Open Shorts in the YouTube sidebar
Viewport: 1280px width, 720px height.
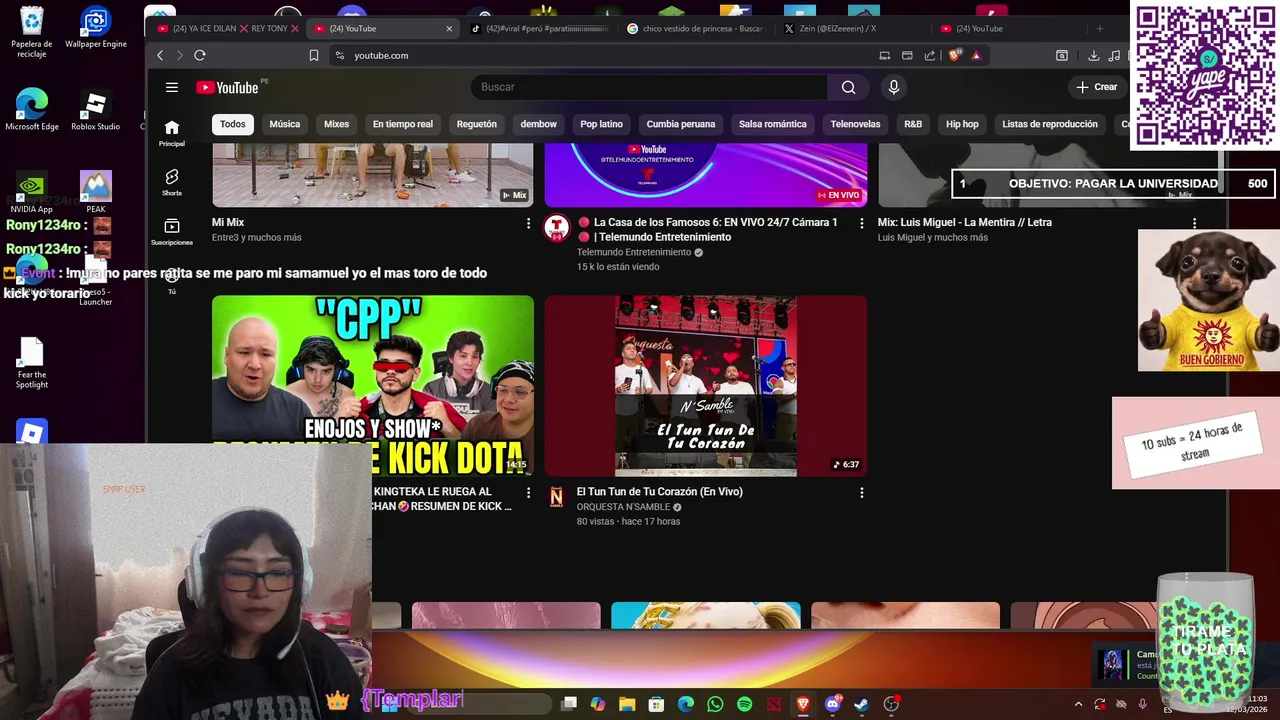[172, 182]
